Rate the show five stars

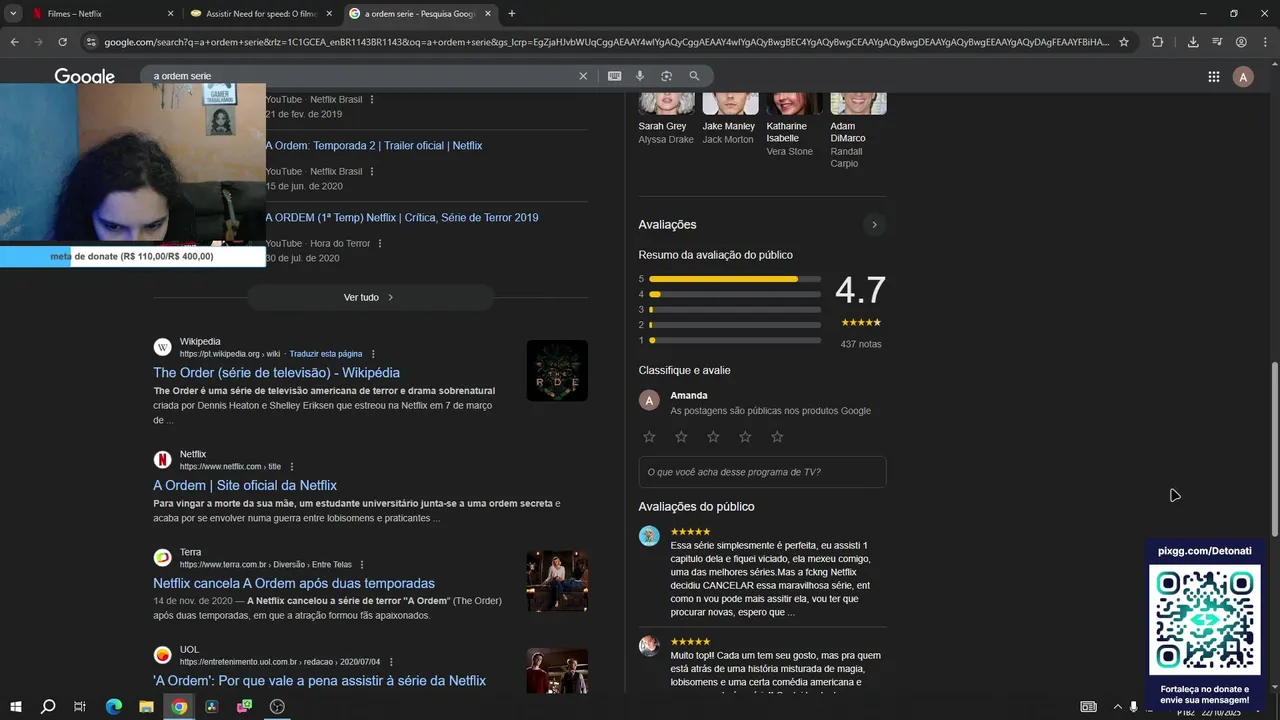click(777, 437)
